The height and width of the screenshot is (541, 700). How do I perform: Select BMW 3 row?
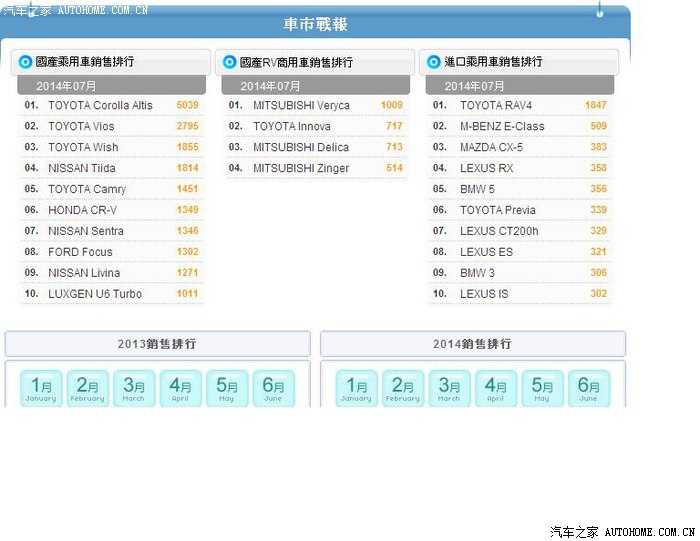520,273
